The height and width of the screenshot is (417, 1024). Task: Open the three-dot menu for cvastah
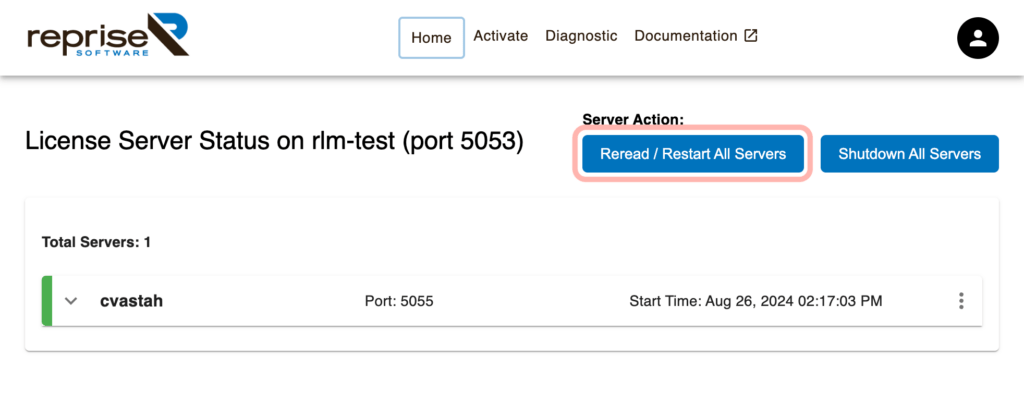coord(961,301)
